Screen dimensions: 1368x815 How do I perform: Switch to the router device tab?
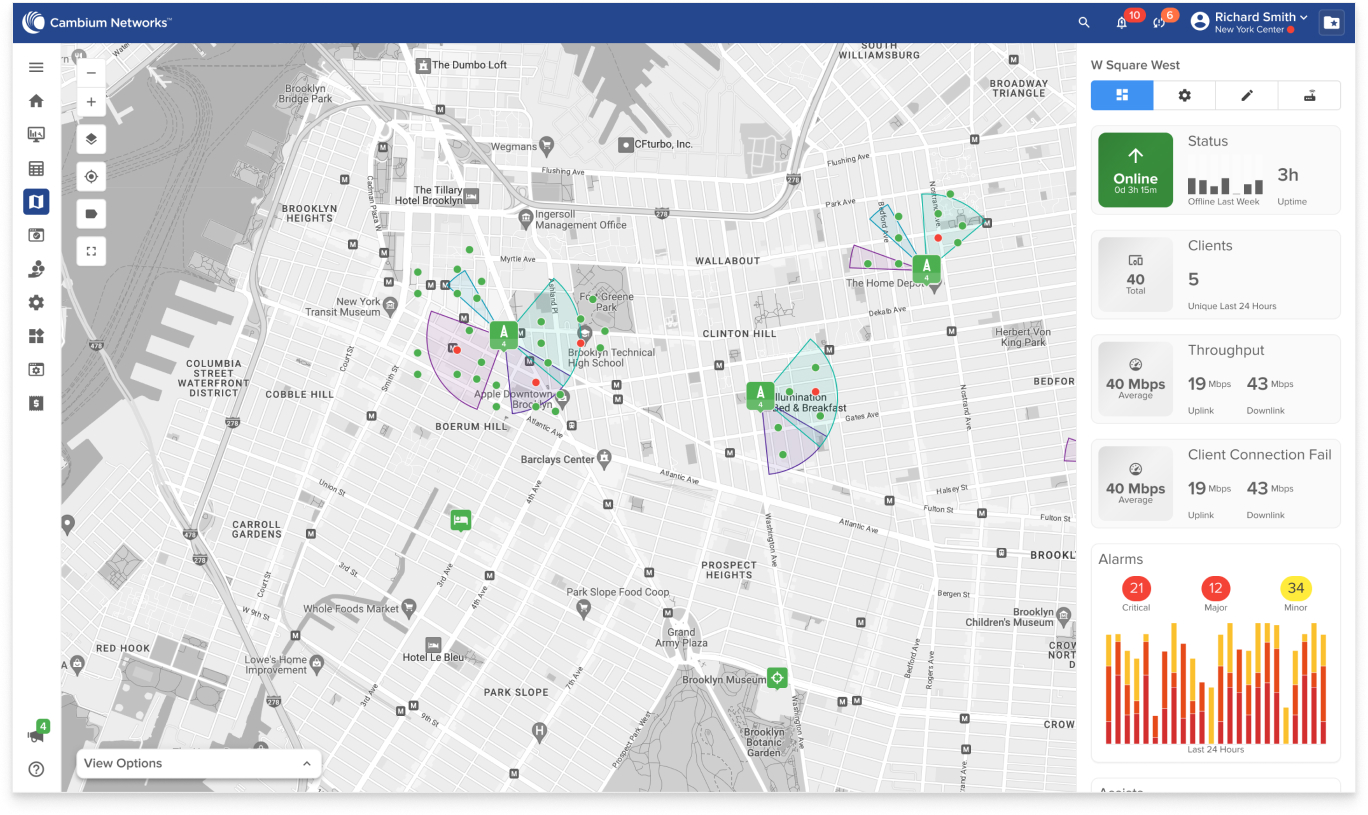[1309, 95]
